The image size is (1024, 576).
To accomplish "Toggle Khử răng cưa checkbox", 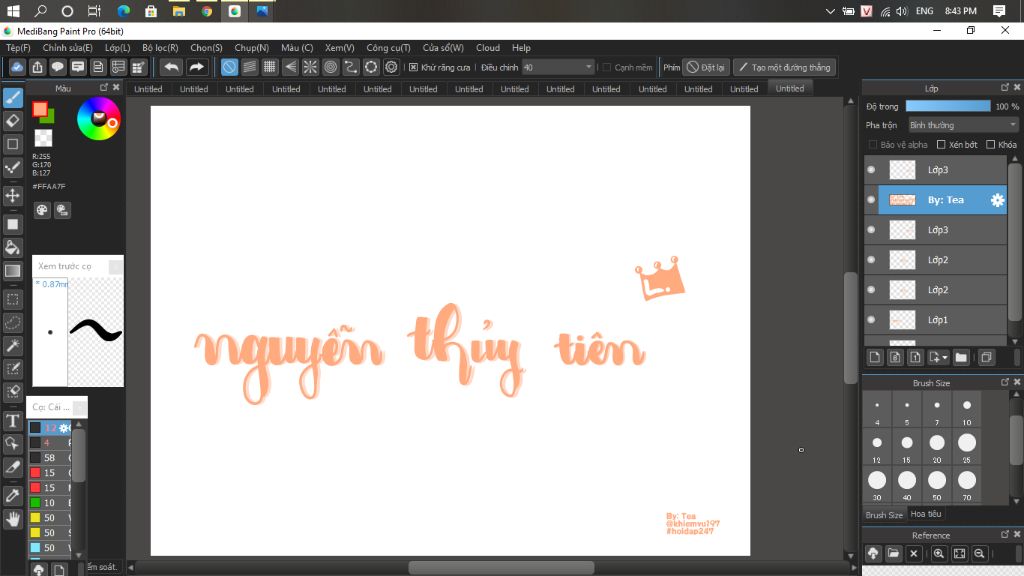I will coord(413,67).
